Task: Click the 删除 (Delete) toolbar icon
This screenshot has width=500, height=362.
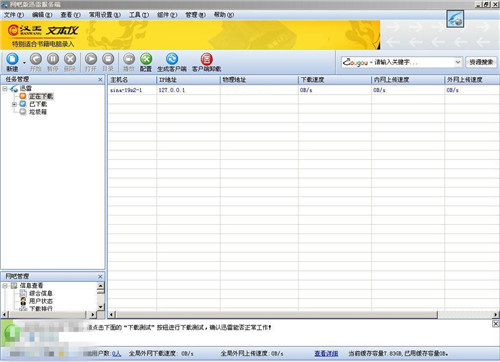Action: (70, 59)
